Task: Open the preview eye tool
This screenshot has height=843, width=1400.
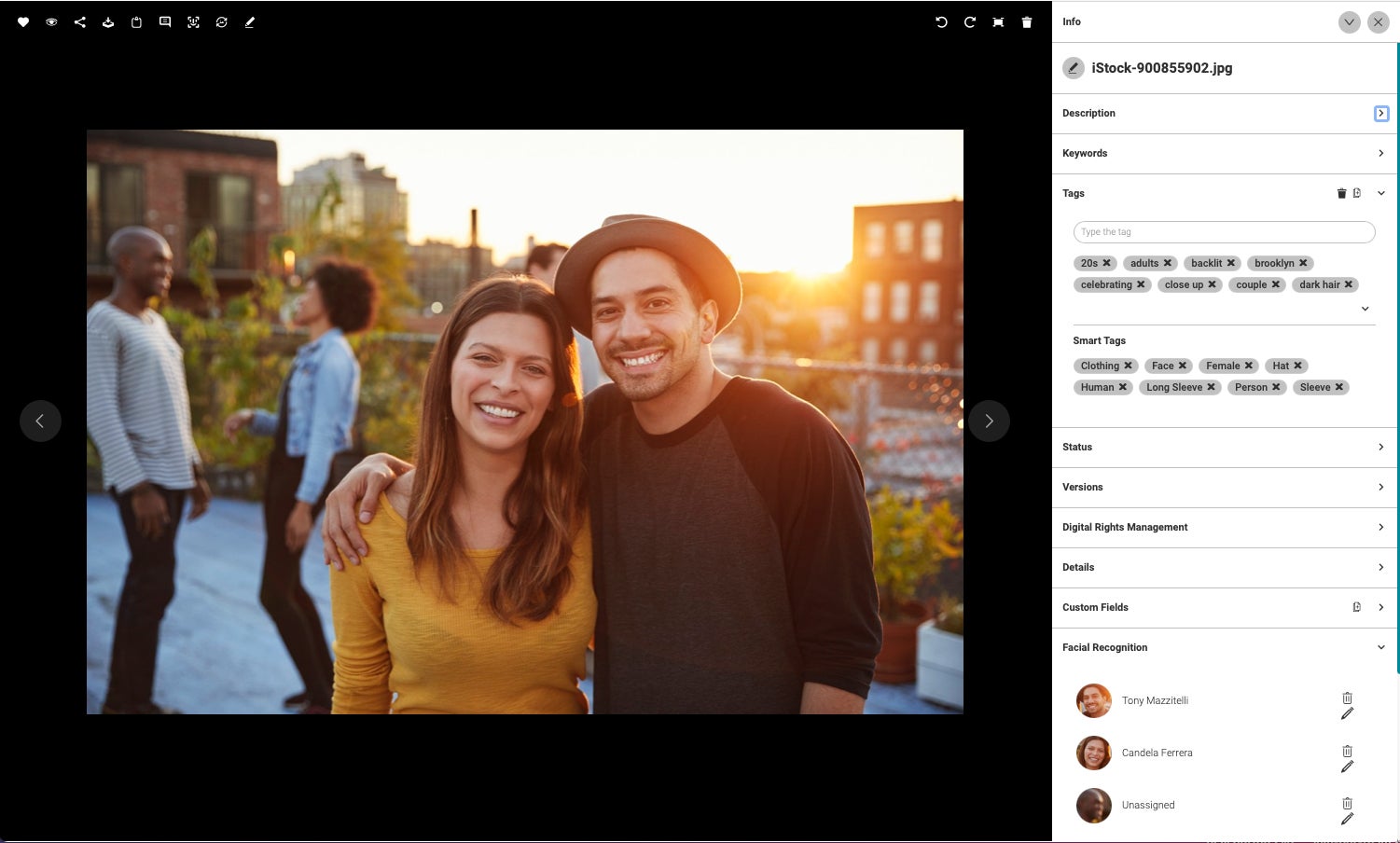Action: 51,21
